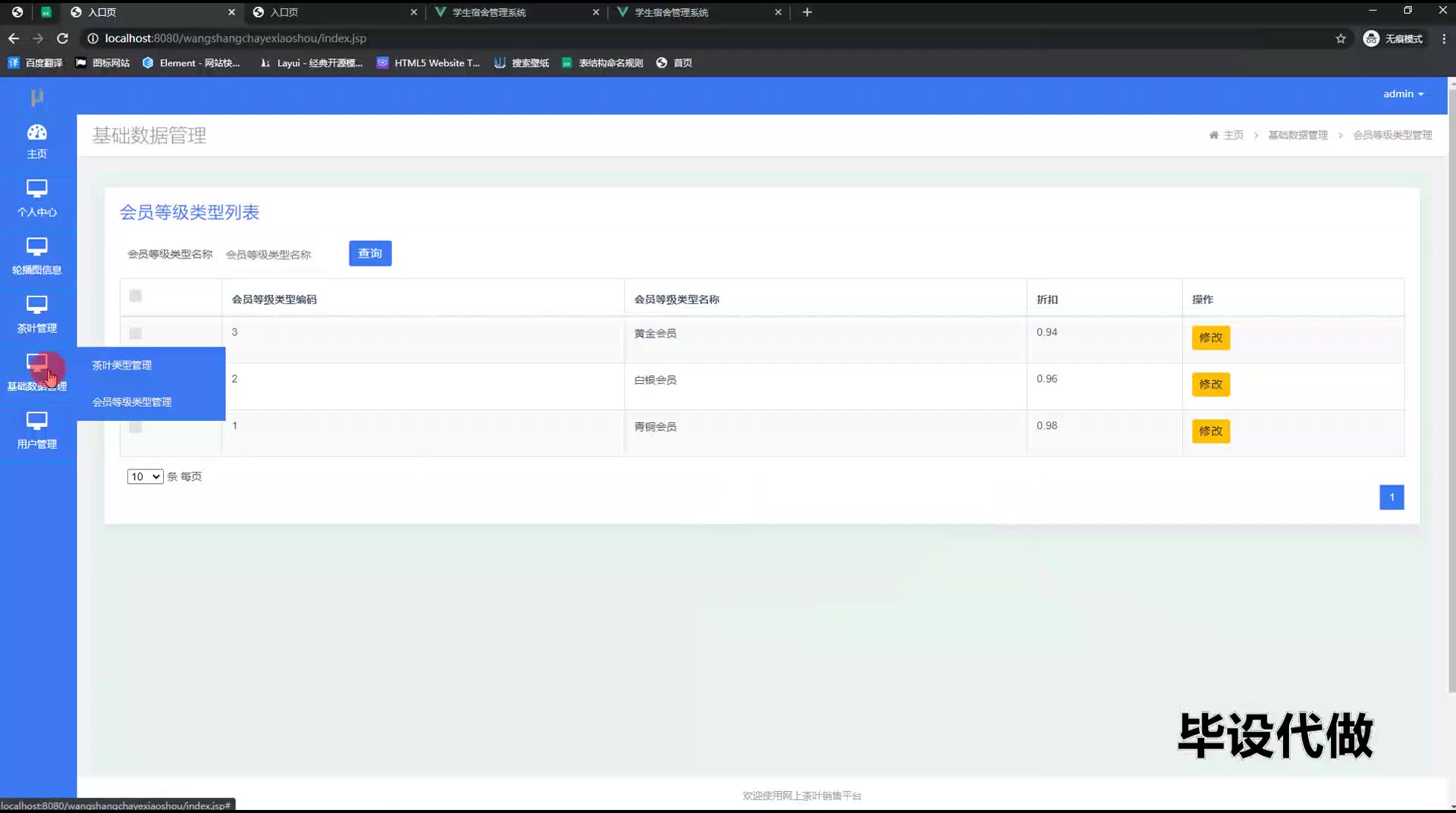Image resolution: width=1456 pixels, height=813 pixels.
Task: Select 茶叶类型管理 from the submenu
Action: (x=122, y=366)
